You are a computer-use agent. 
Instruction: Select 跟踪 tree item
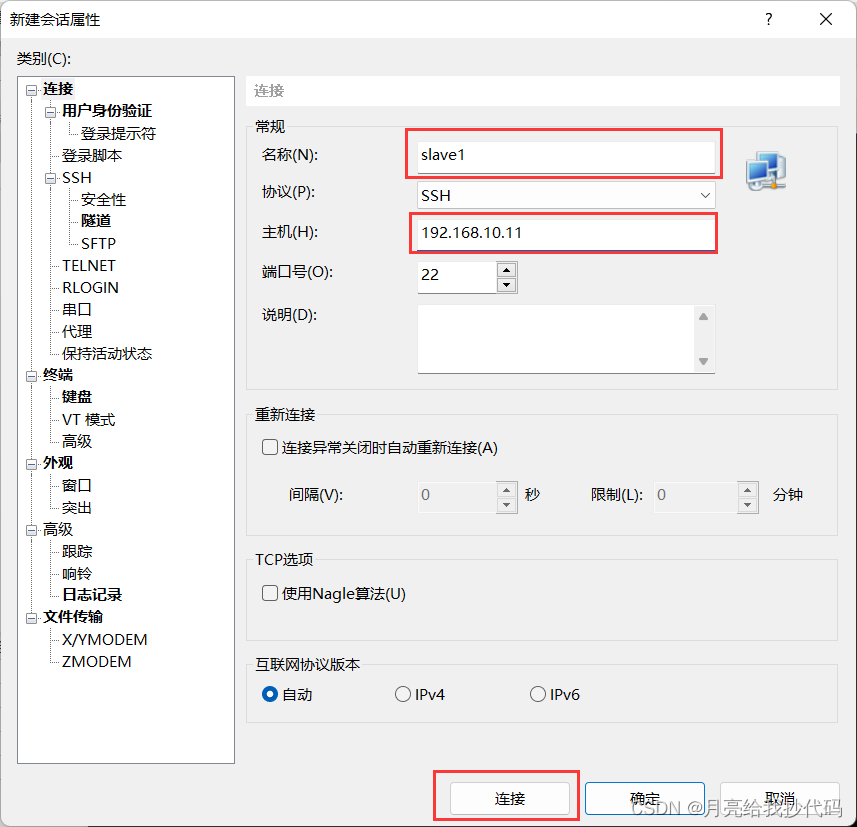pyautogui.click(x=77, y=552)
